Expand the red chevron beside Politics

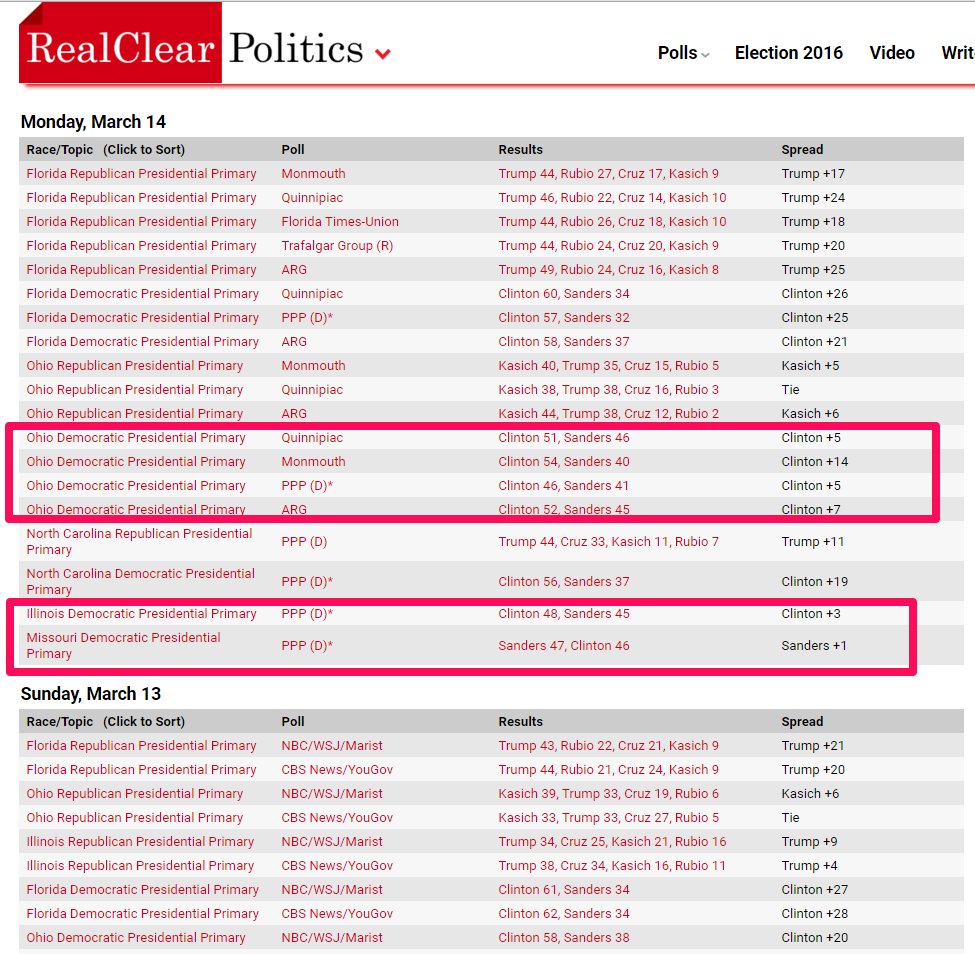pos(383,54)
